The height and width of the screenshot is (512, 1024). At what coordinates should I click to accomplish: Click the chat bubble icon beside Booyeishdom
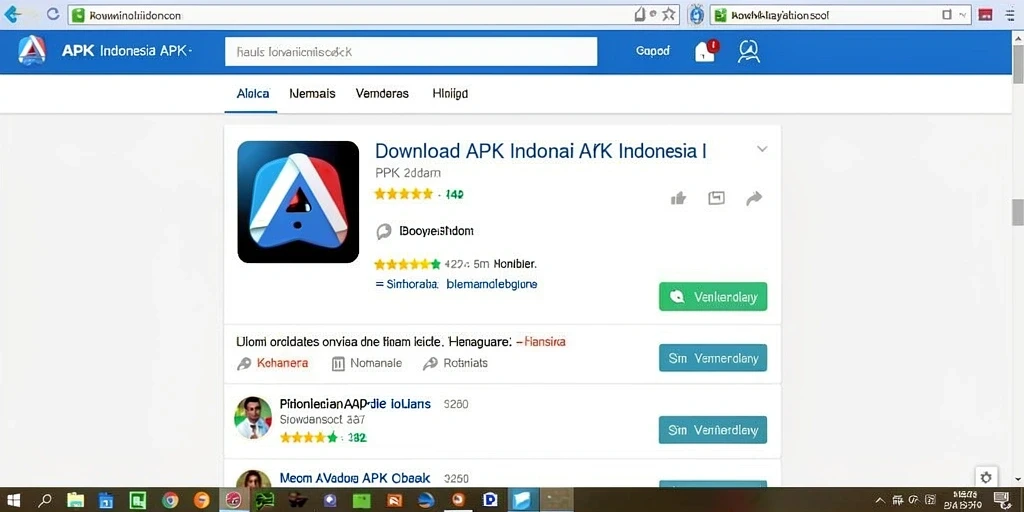(x=384, y=231)
